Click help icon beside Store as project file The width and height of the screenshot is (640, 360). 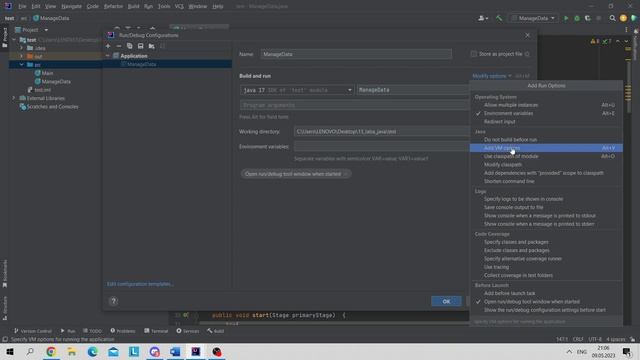click(x=527, y=54)
